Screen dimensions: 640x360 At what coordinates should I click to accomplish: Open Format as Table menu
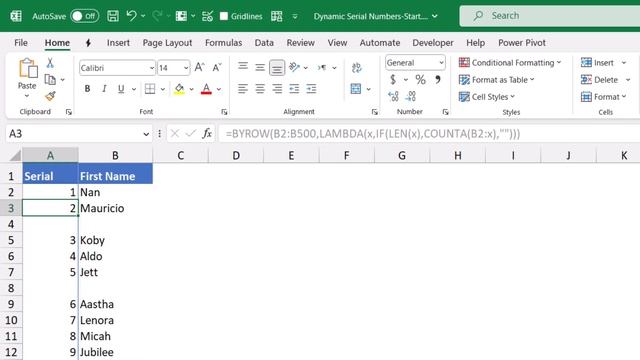pos(497,80)
